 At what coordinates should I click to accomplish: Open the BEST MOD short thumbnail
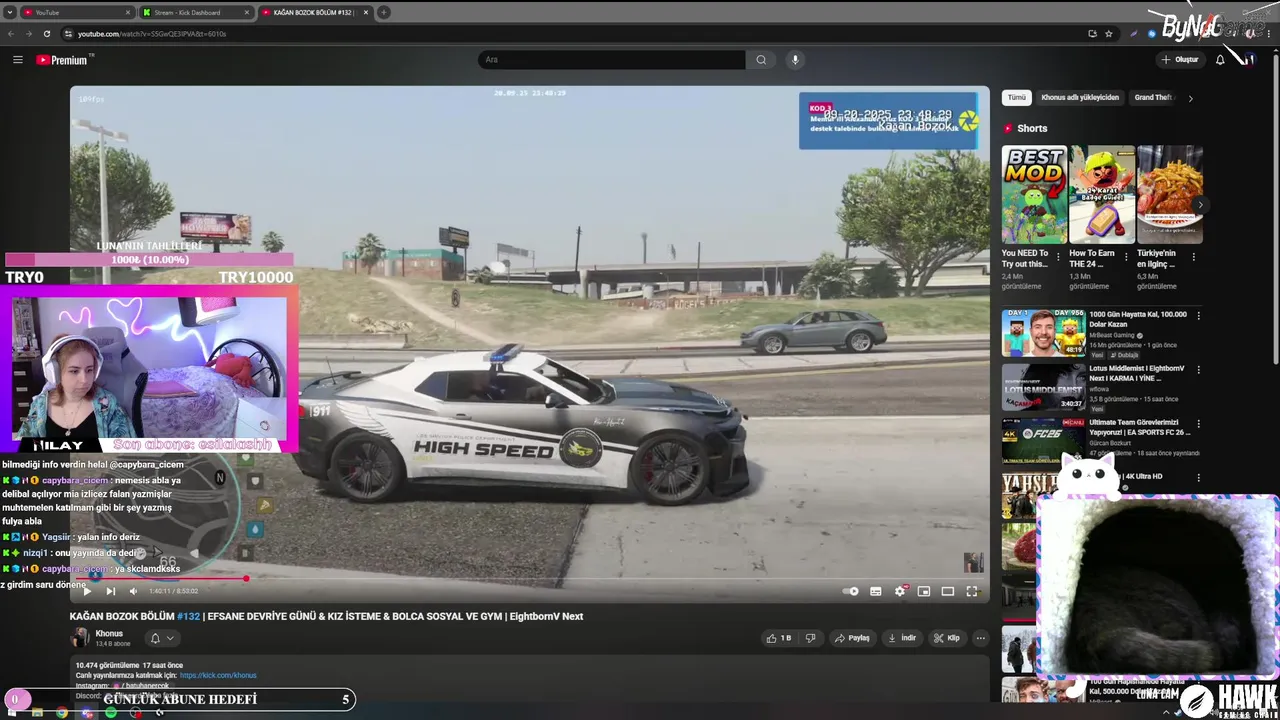point(1034,194)
